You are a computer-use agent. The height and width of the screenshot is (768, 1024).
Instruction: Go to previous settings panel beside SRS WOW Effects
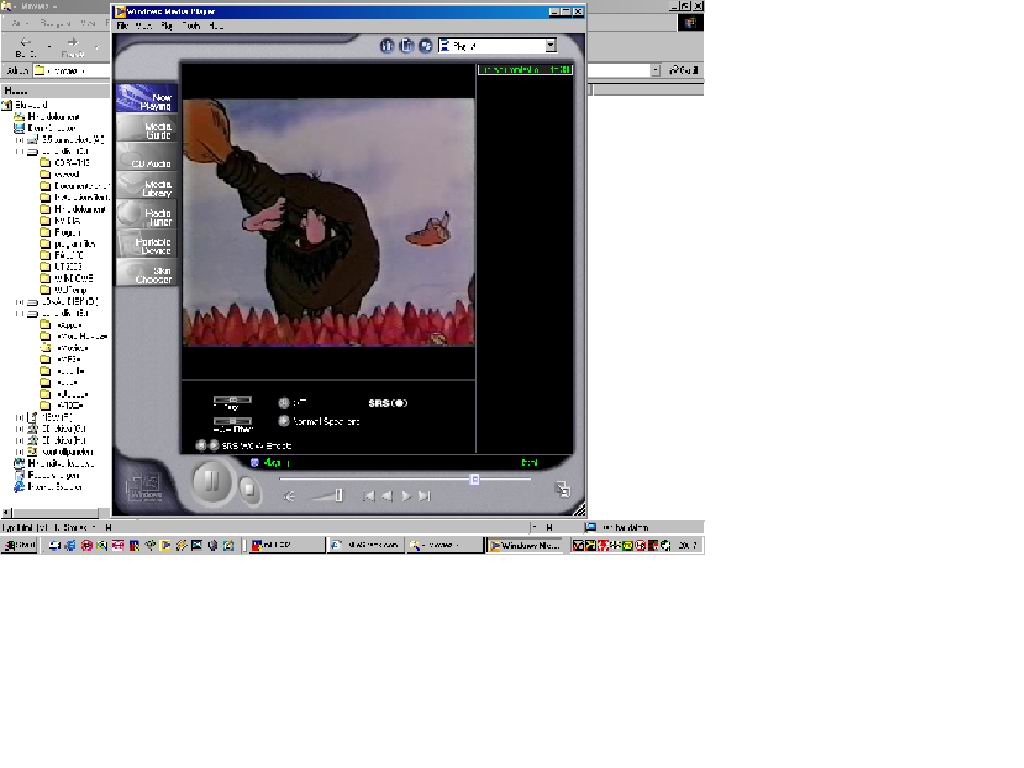coord(201,445)
